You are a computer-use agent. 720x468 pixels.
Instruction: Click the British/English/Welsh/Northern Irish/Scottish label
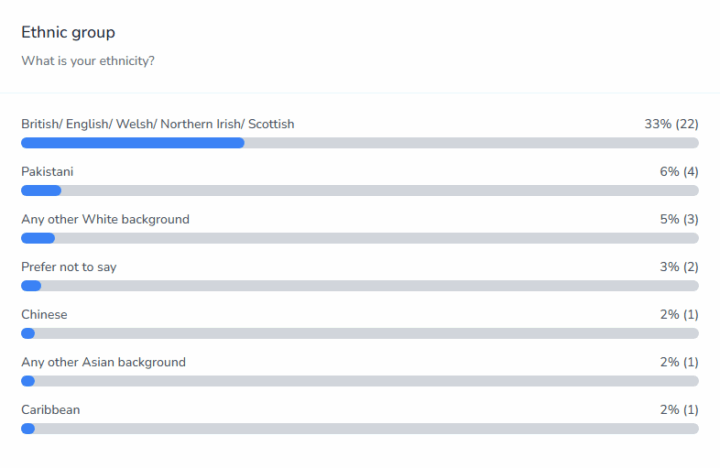pos(158,124)
